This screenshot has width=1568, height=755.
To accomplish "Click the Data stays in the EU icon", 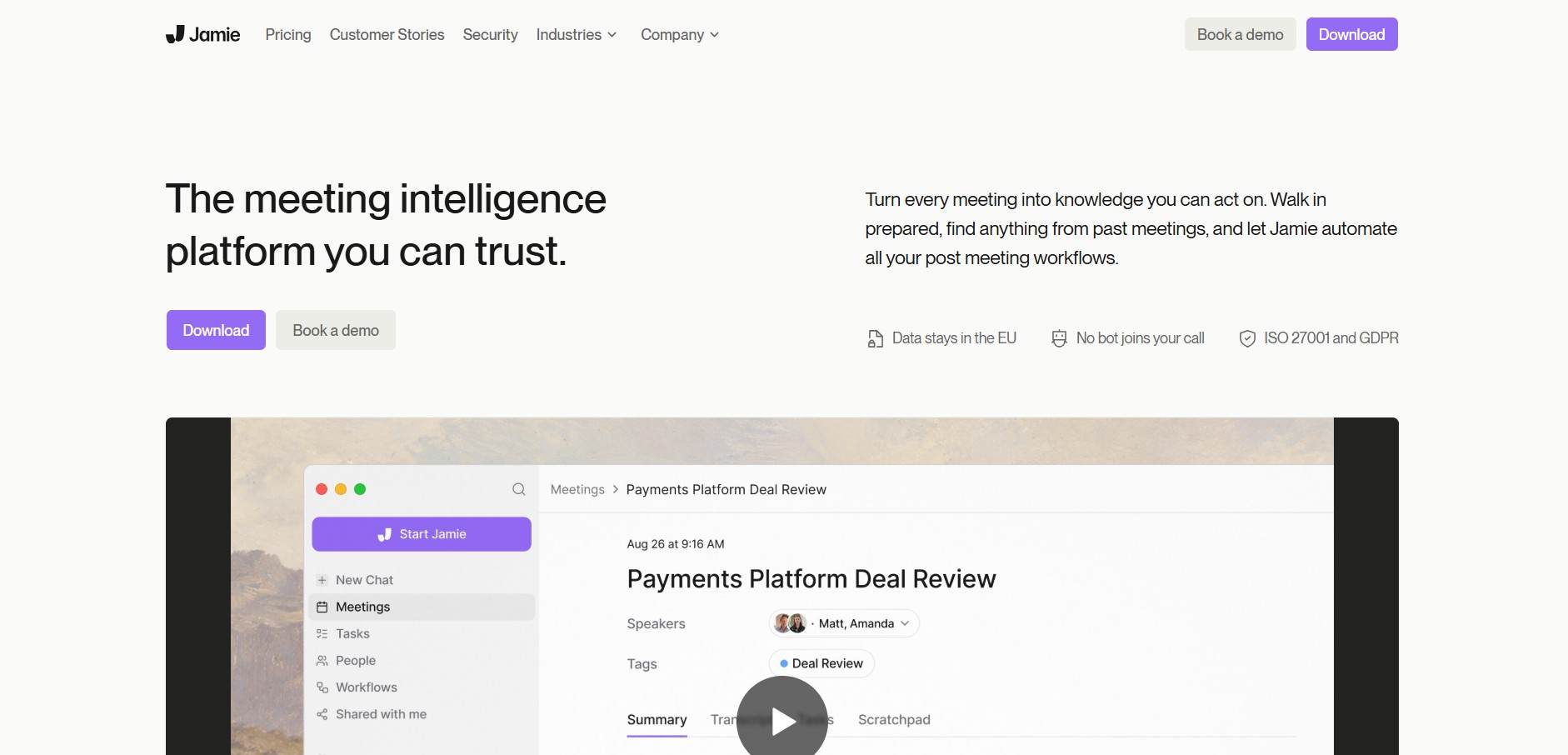I will pos(875,338).
